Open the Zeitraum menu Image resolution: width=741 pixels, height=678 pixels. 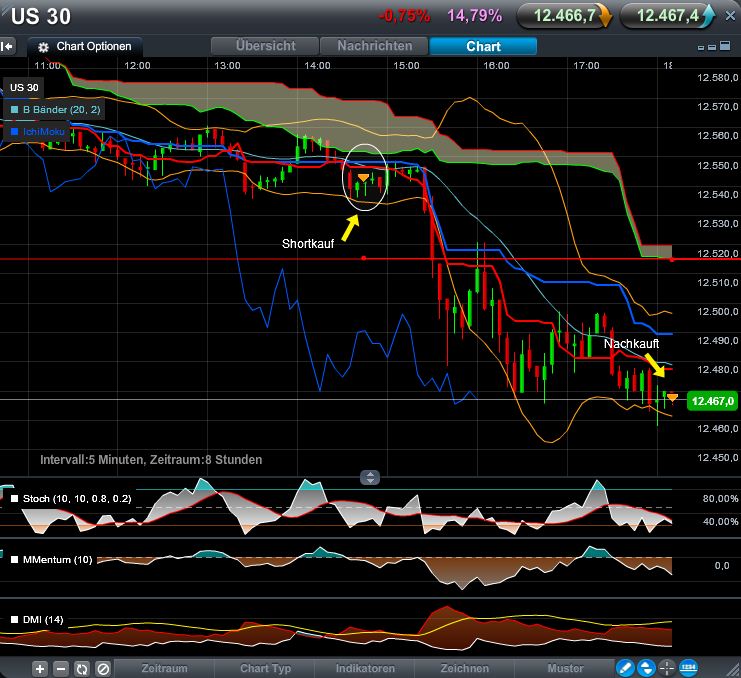click(164, 668)
